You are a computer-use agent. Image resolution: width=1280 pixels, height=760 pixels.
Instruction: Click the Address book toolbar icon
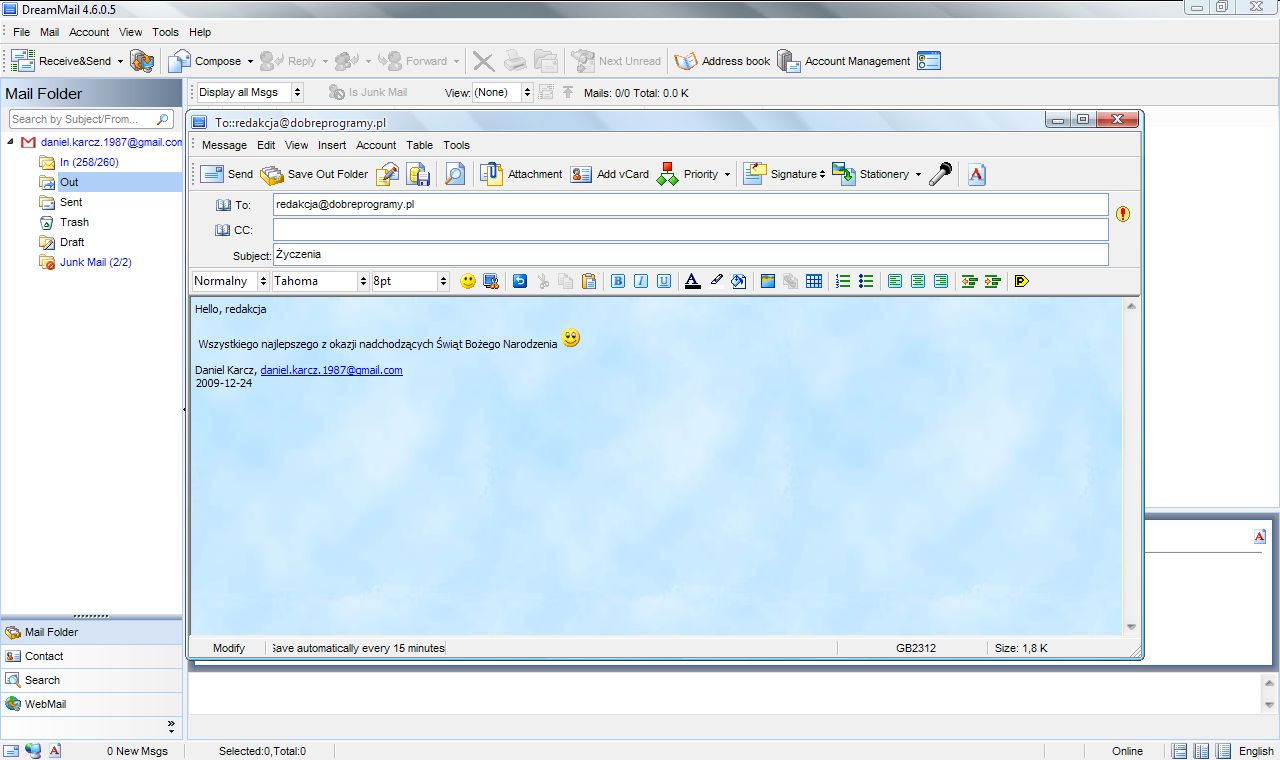(x=685, y=61)
